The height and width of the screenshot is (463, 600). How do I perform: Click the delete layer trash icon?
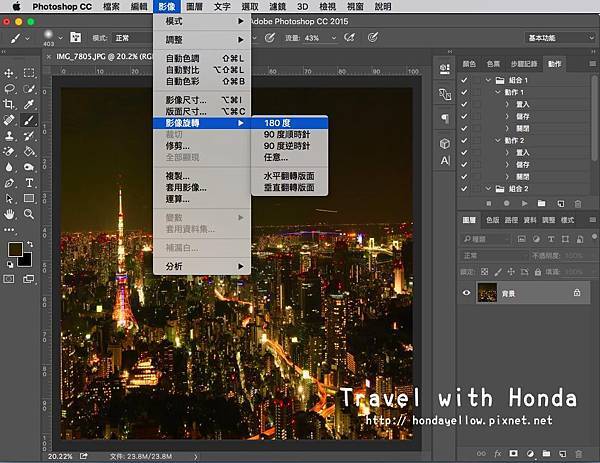(x=578, y=454)
